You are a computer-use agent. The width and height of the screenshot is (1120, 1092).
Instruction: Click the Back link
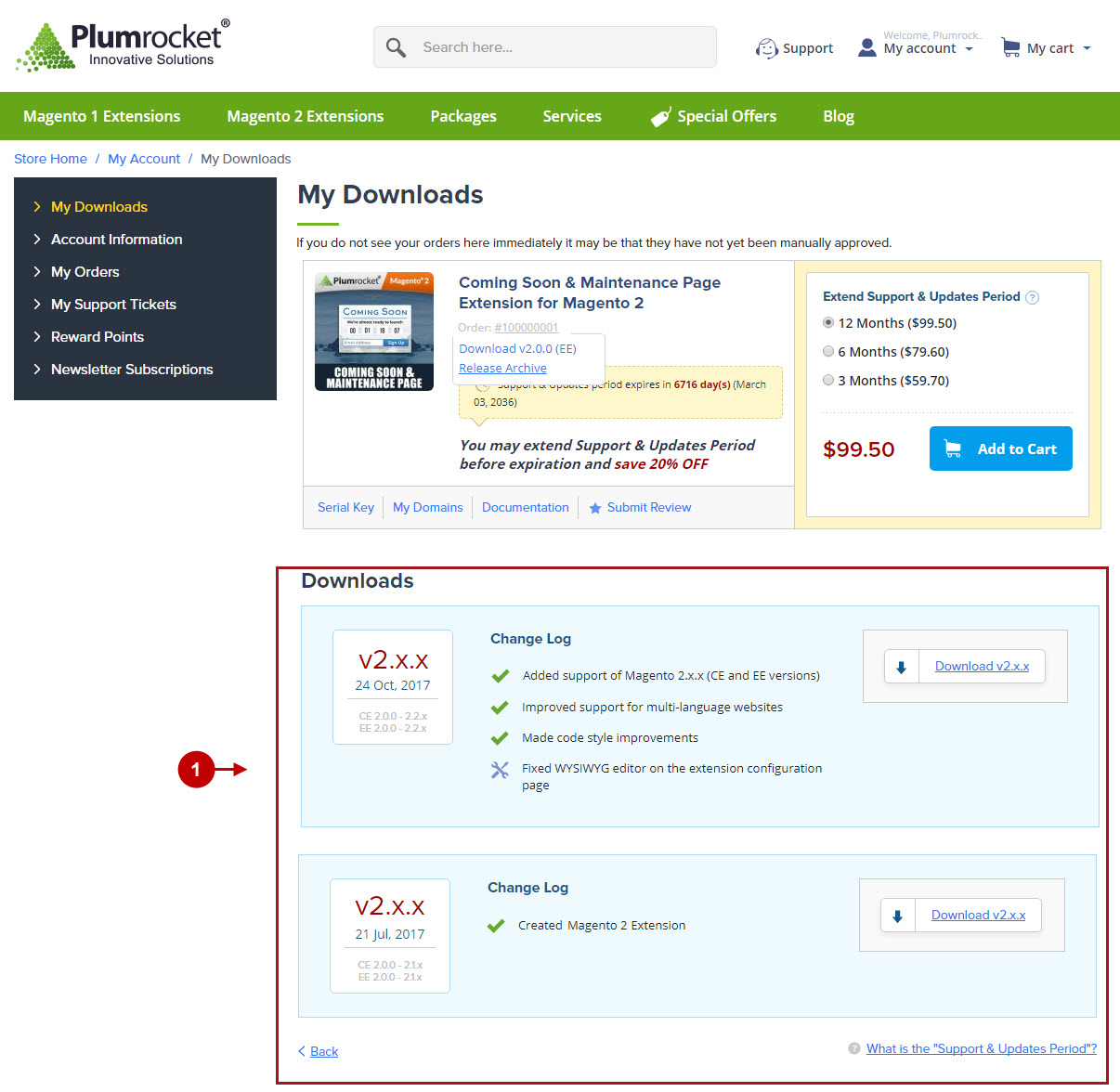click(324, 1052)
